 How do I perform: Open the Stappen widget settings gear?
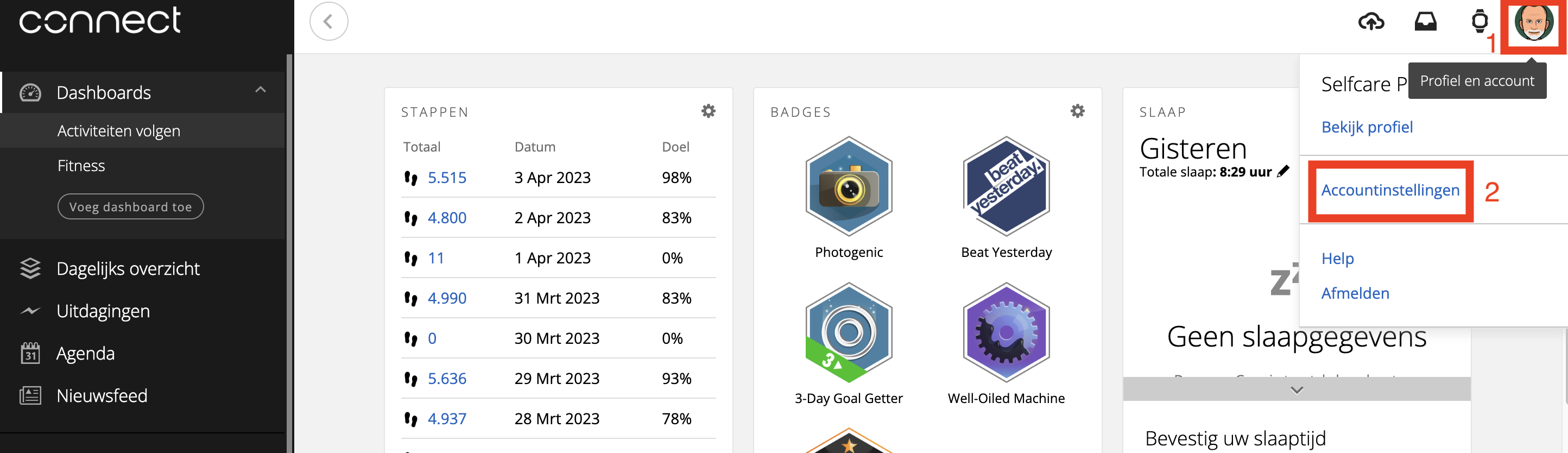click(x=708, y=111)
